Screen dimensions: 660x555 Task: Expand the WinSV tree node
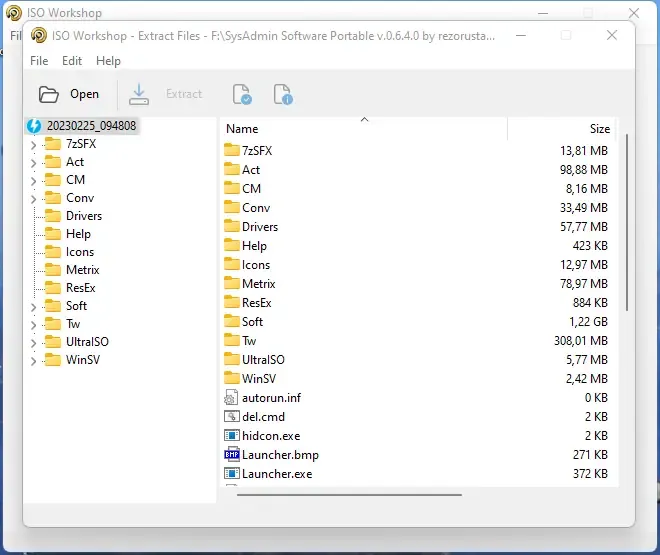tap(33, 361)
